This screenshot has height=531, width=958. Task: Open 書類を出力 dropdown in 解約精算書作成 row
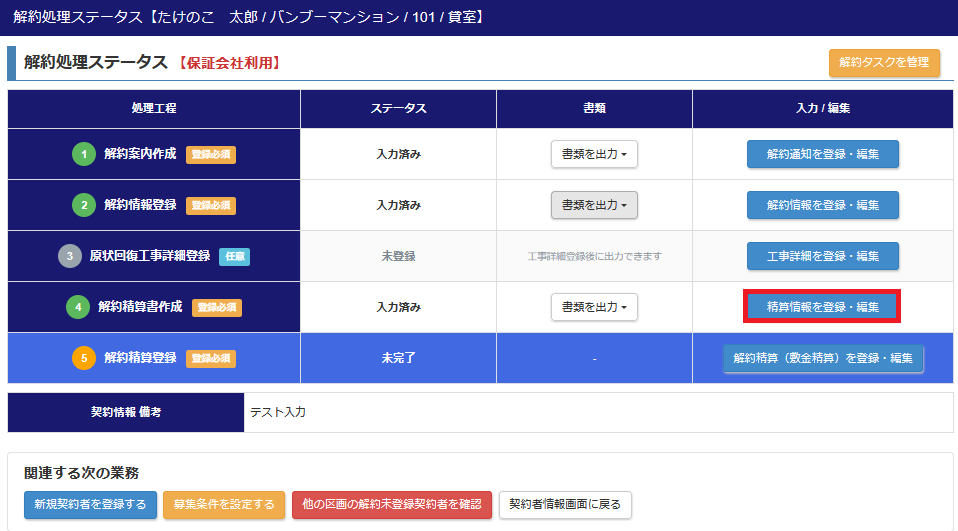(594, 307)
